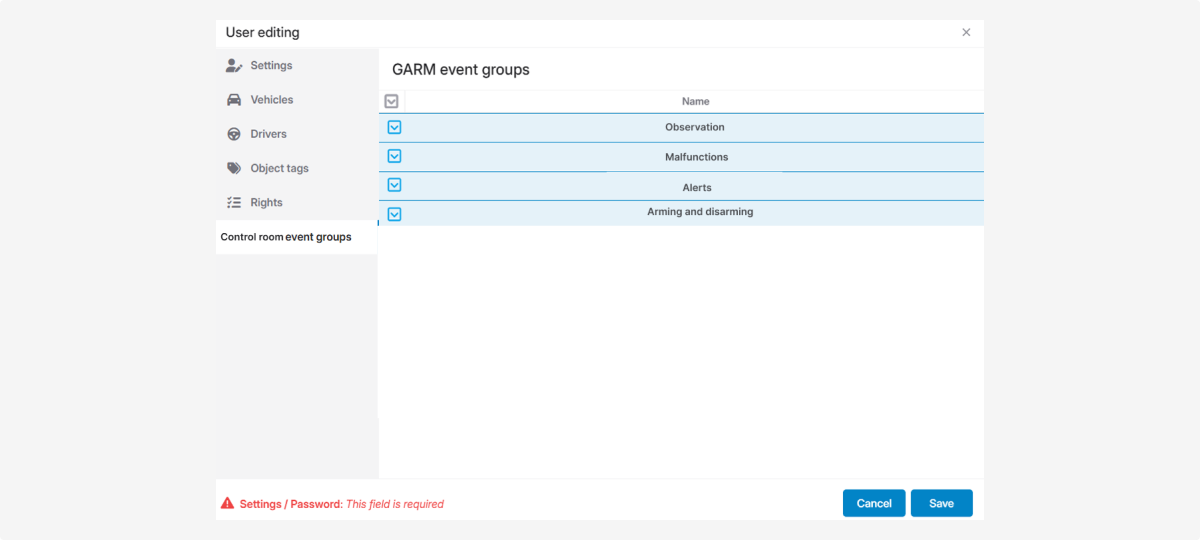1200x540 pixels.
Task: Click the red warning triangle icon
Action: (228, 504)
